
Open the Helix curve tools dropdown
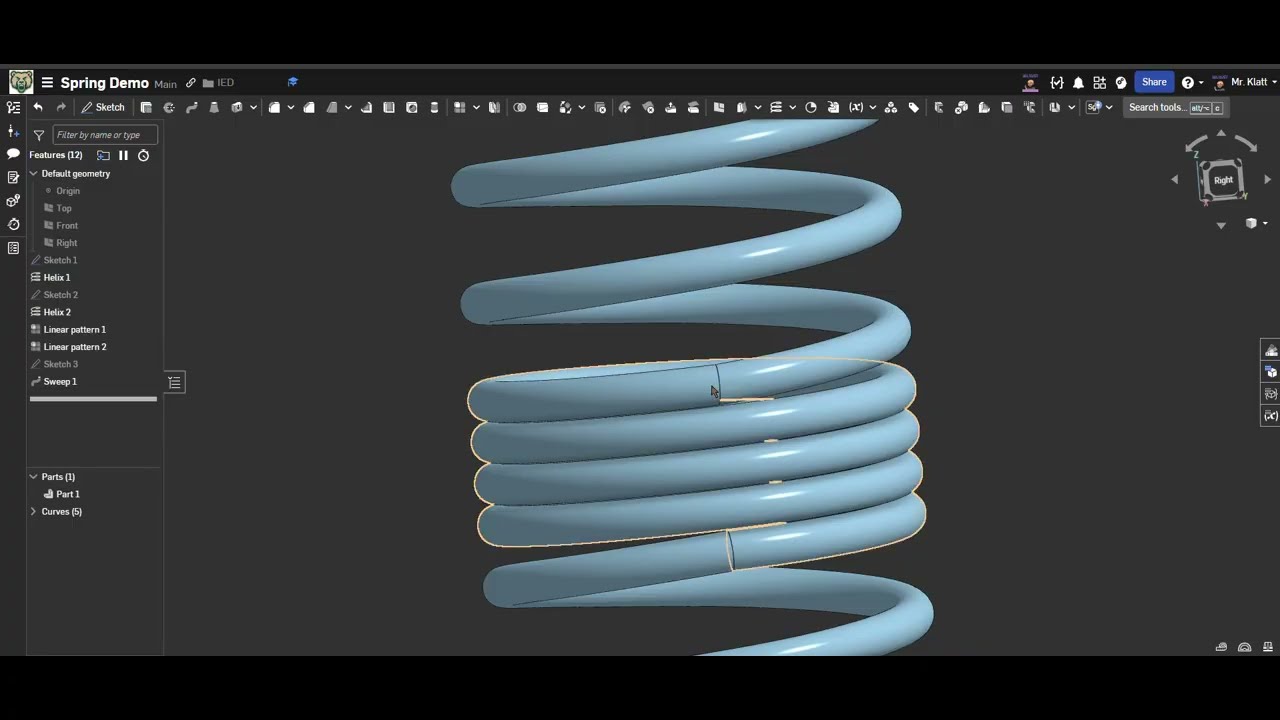[x=792, y=107]
